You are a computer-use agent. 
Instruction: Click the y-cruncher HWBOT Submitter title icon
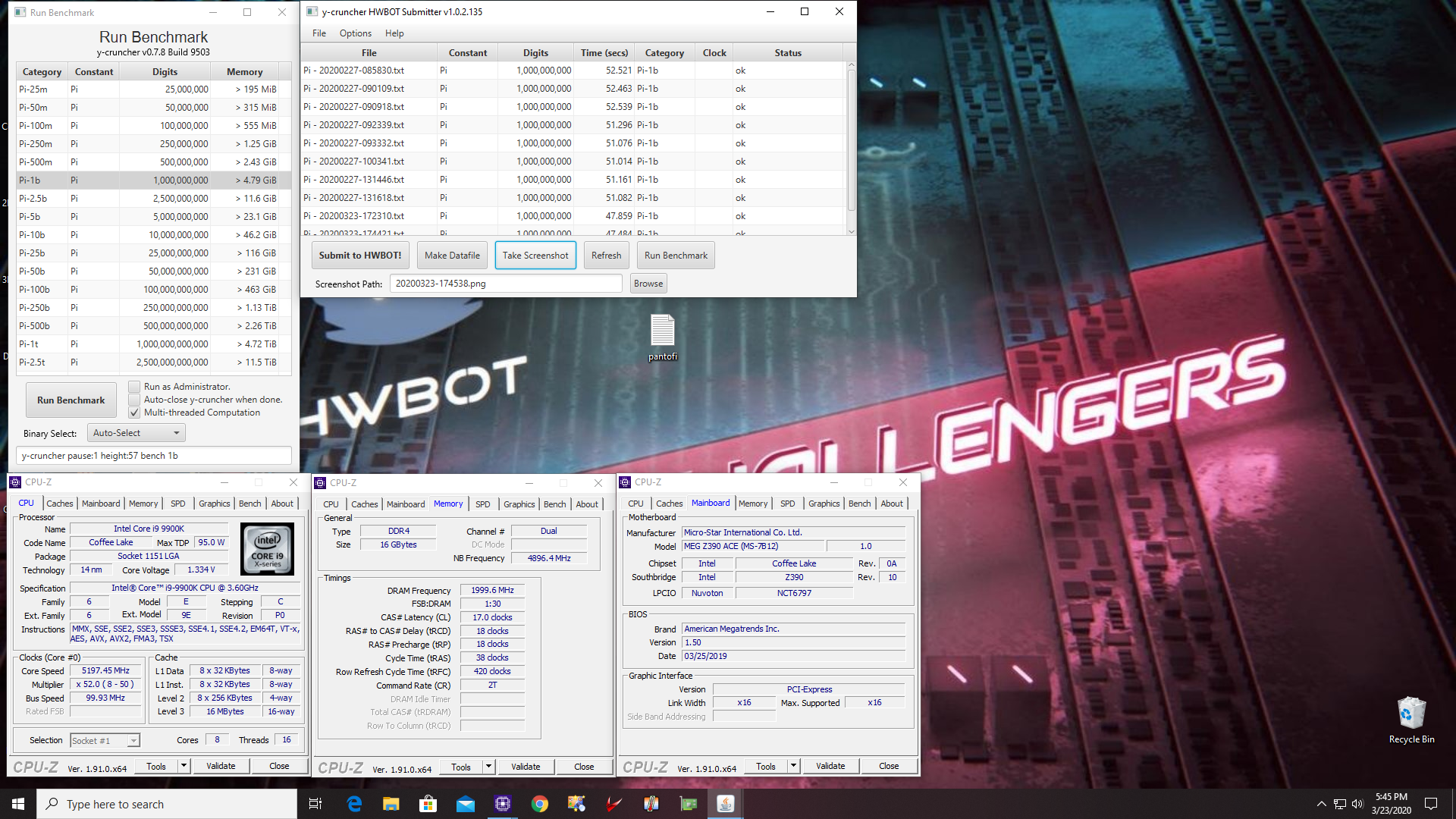coord(312,11)
